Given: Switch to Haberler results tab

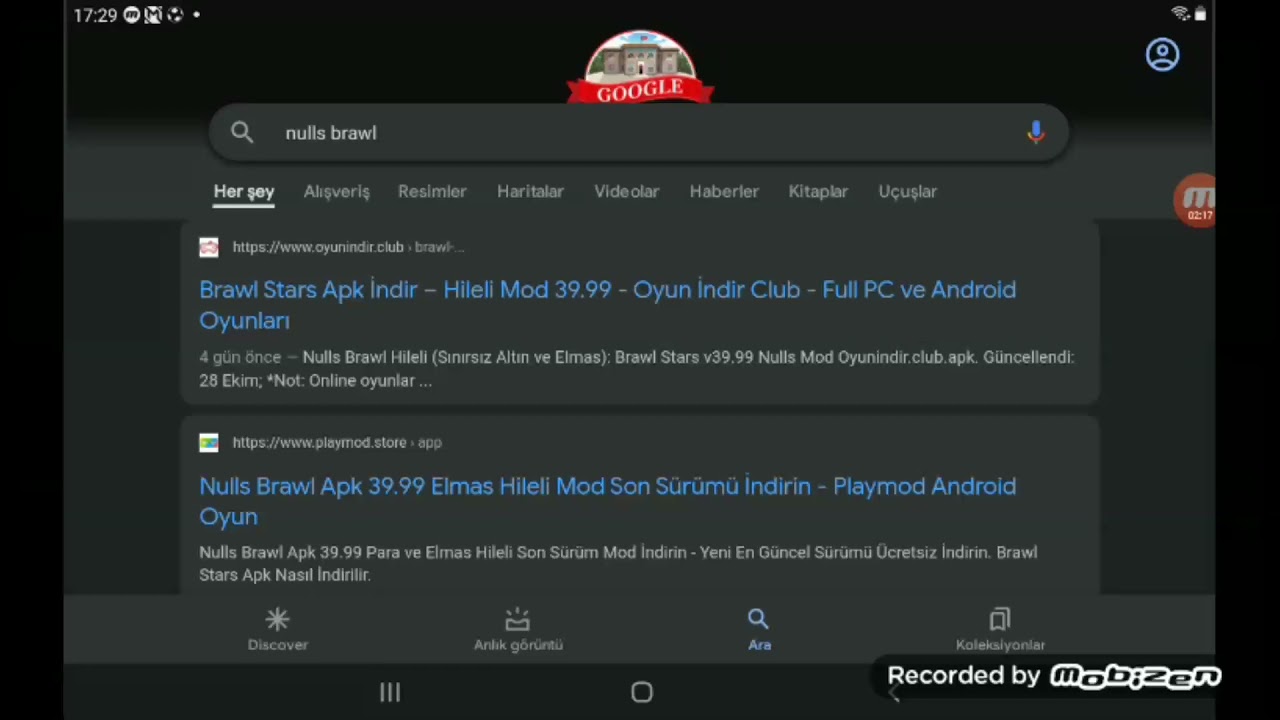Looking at the screenshot, I should pos(724,191).
